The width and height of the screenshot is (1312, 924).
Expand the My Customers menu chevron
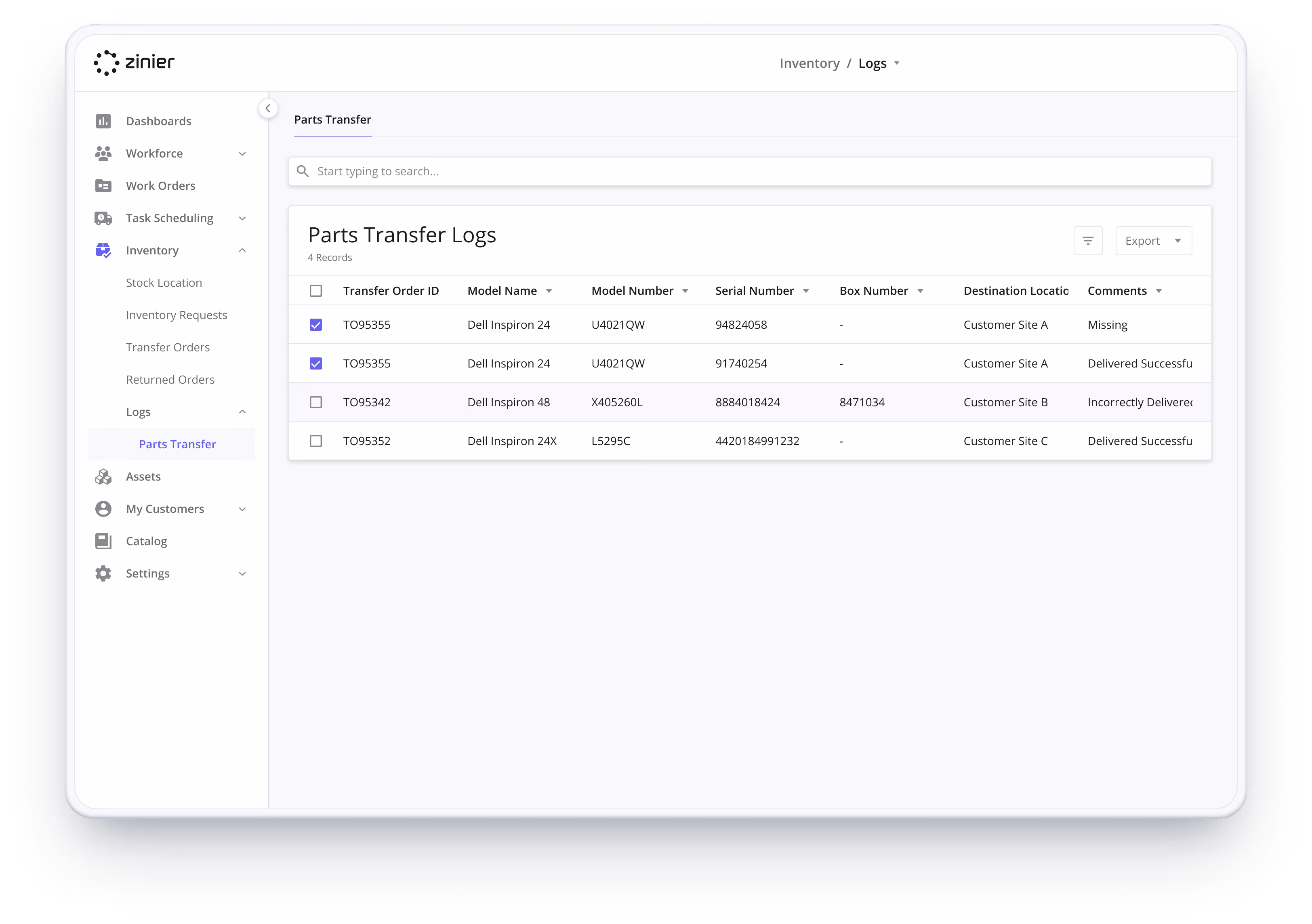click(242, 509)
